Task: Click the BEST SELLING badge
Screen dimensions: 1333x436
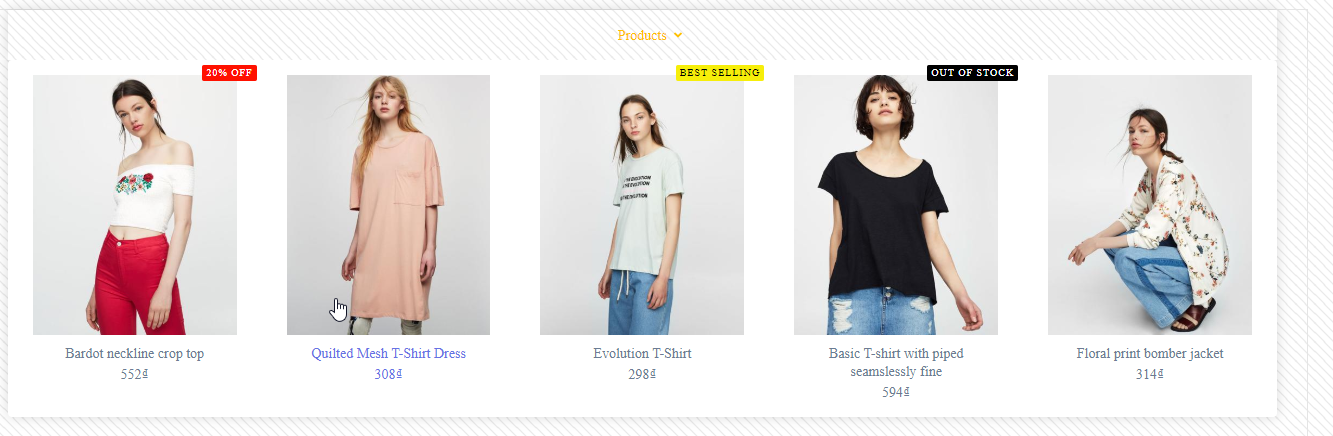Action: pos(720,73)
